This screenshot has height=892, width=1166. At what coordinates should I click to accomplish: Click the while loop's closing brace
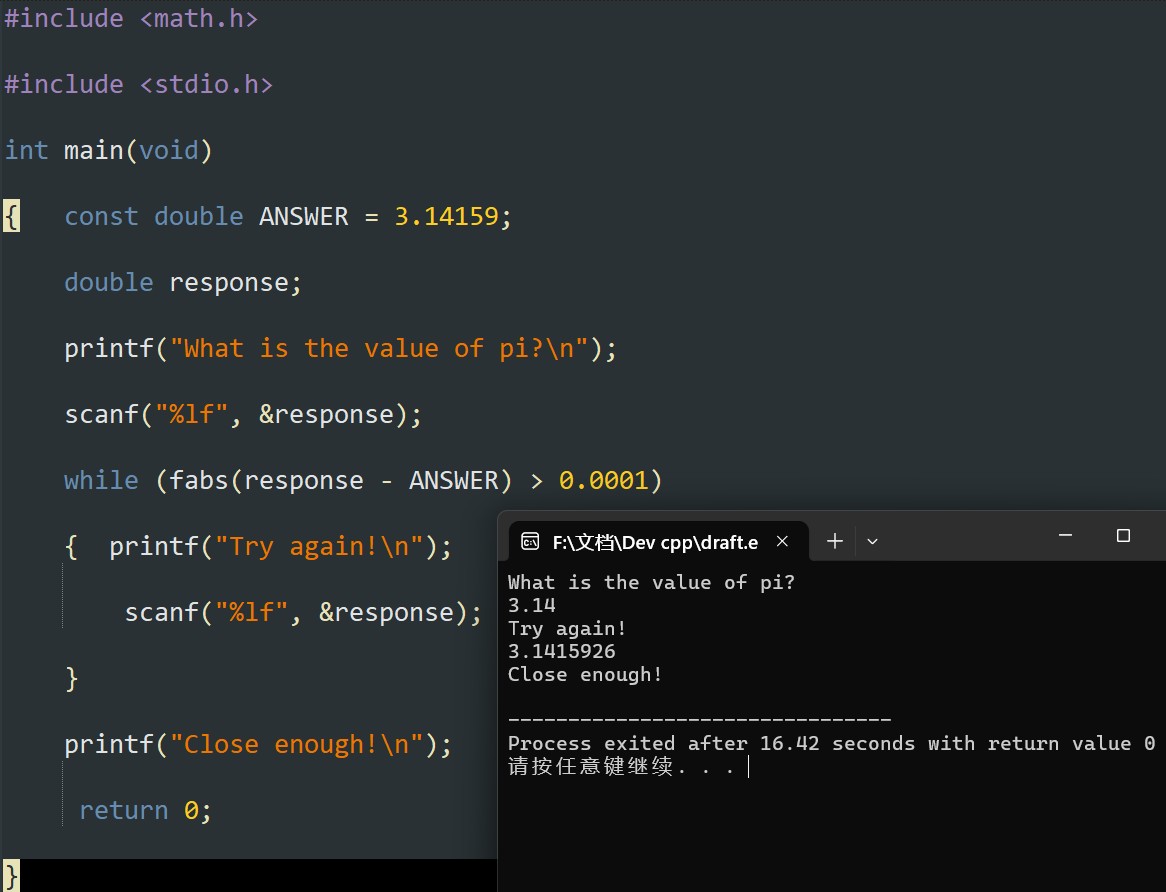[x=71, y=679]
